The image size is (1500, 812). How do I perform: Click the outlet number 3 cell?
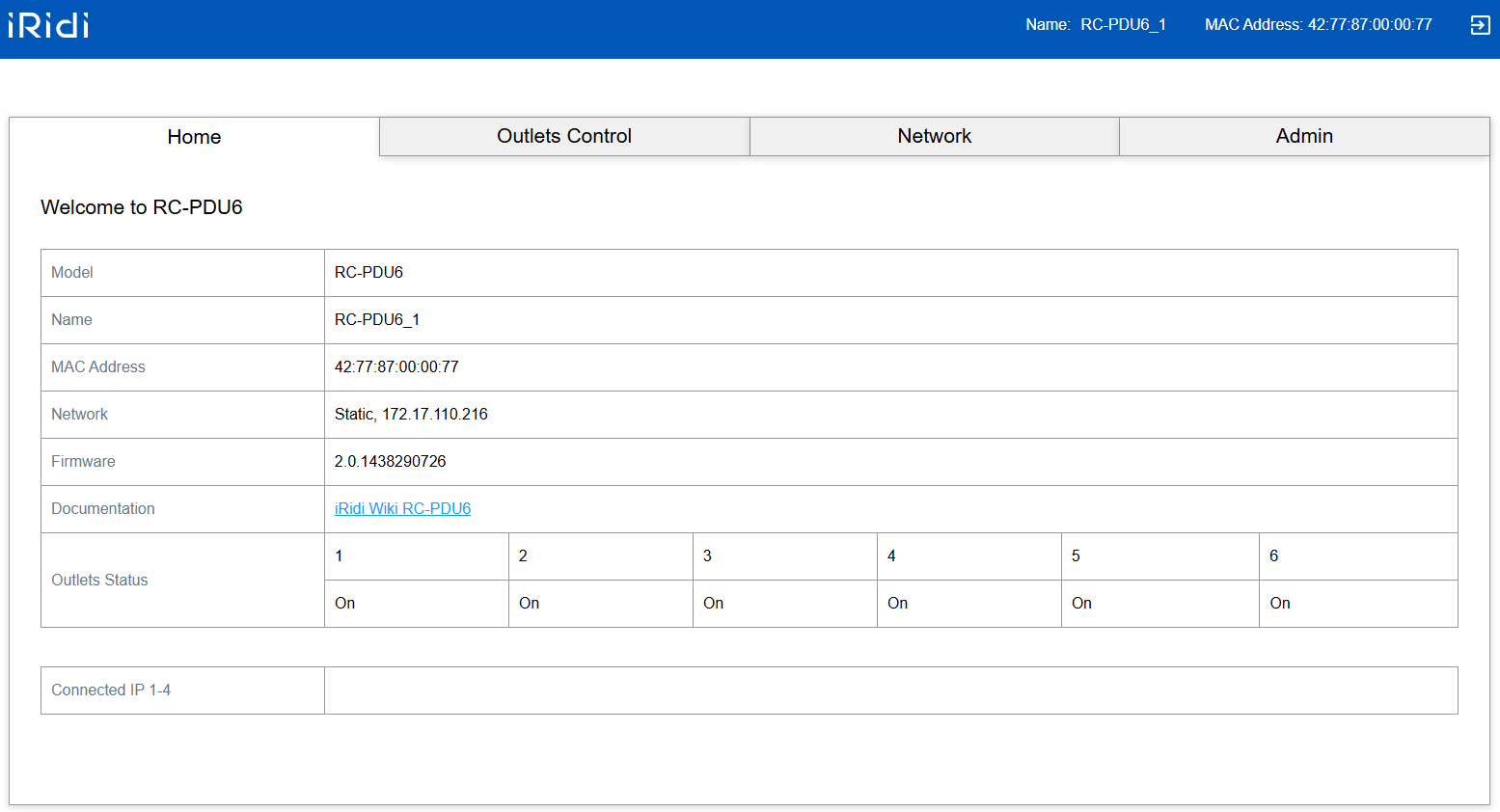(785, 556)
